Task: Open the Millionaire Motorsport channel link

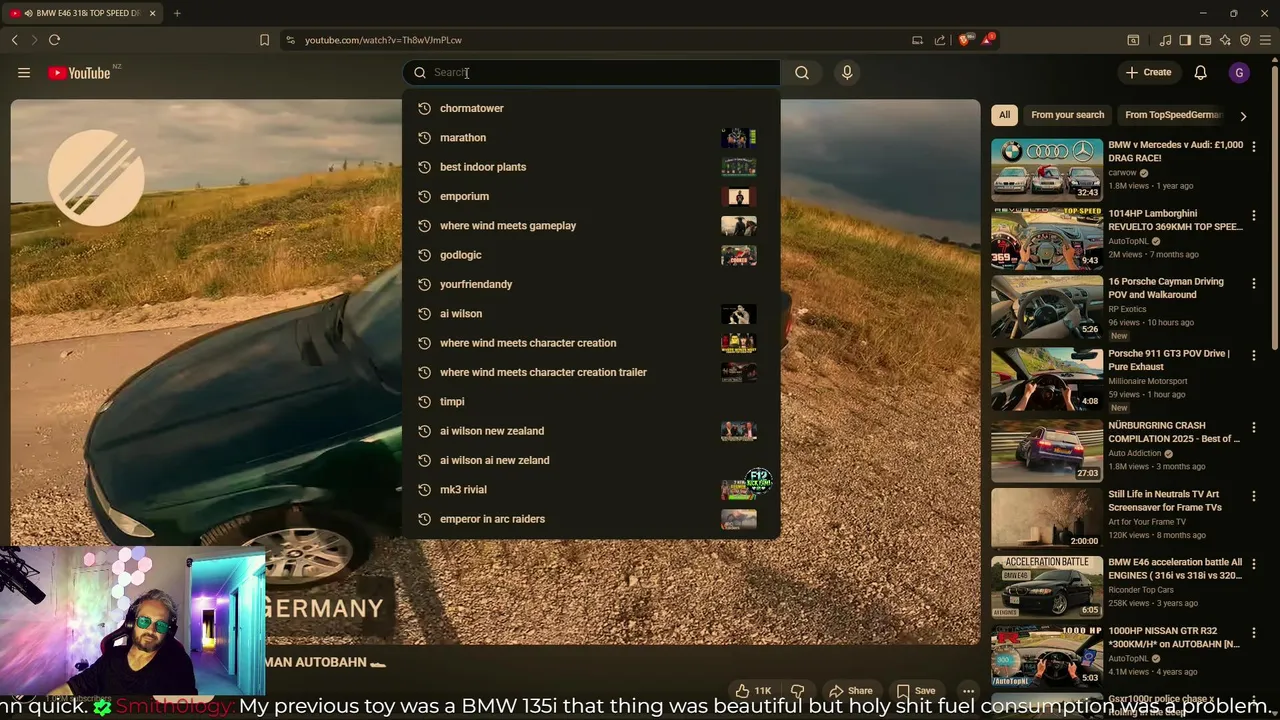Action: click(x=1148, y=381)
